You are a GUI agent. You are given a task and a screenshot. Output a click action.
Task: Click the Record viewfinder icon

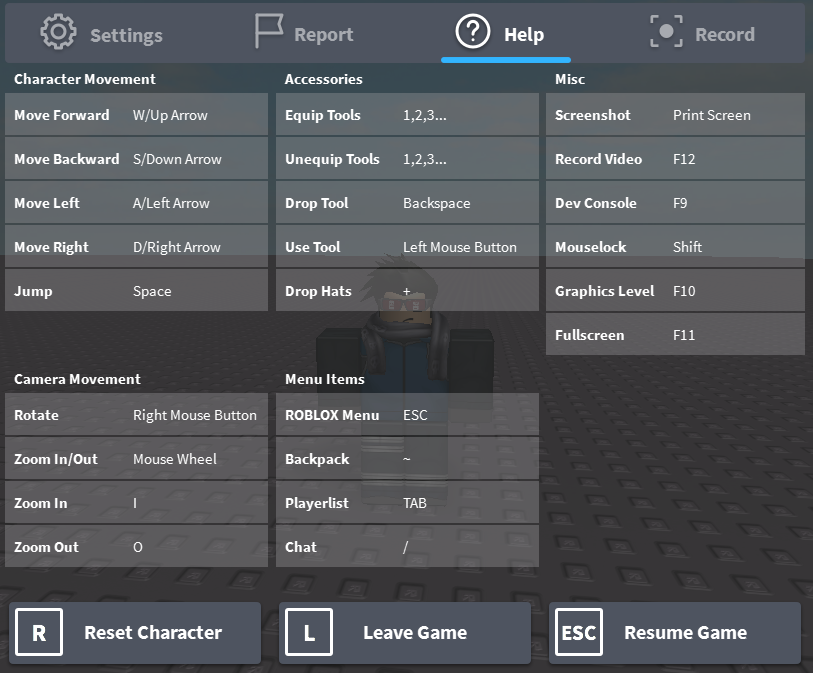tap(666, 32)
